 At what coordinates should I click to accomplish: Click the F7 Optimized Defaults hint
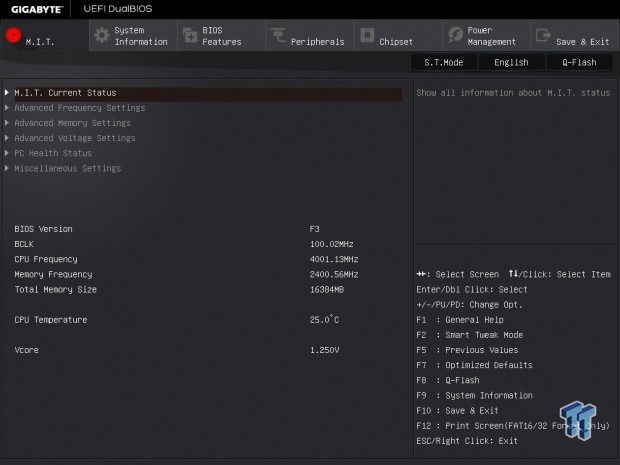point(474,365)
